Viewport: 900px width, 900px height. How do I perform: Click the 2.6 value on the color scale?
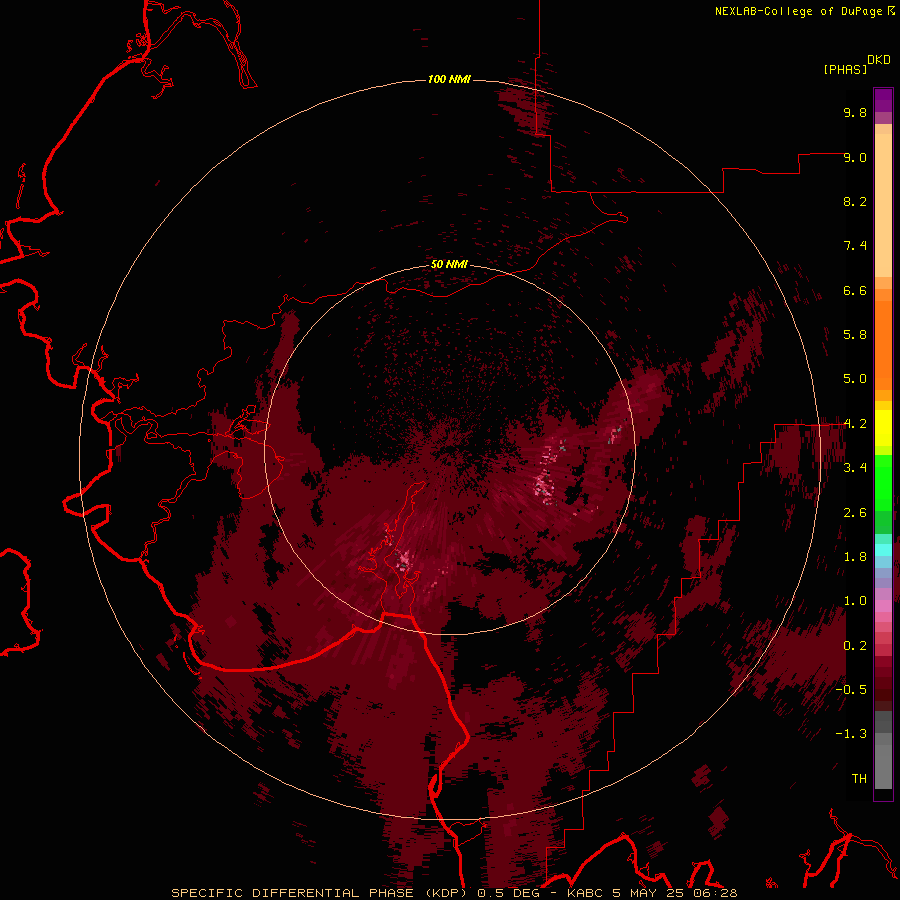(855, 513)
